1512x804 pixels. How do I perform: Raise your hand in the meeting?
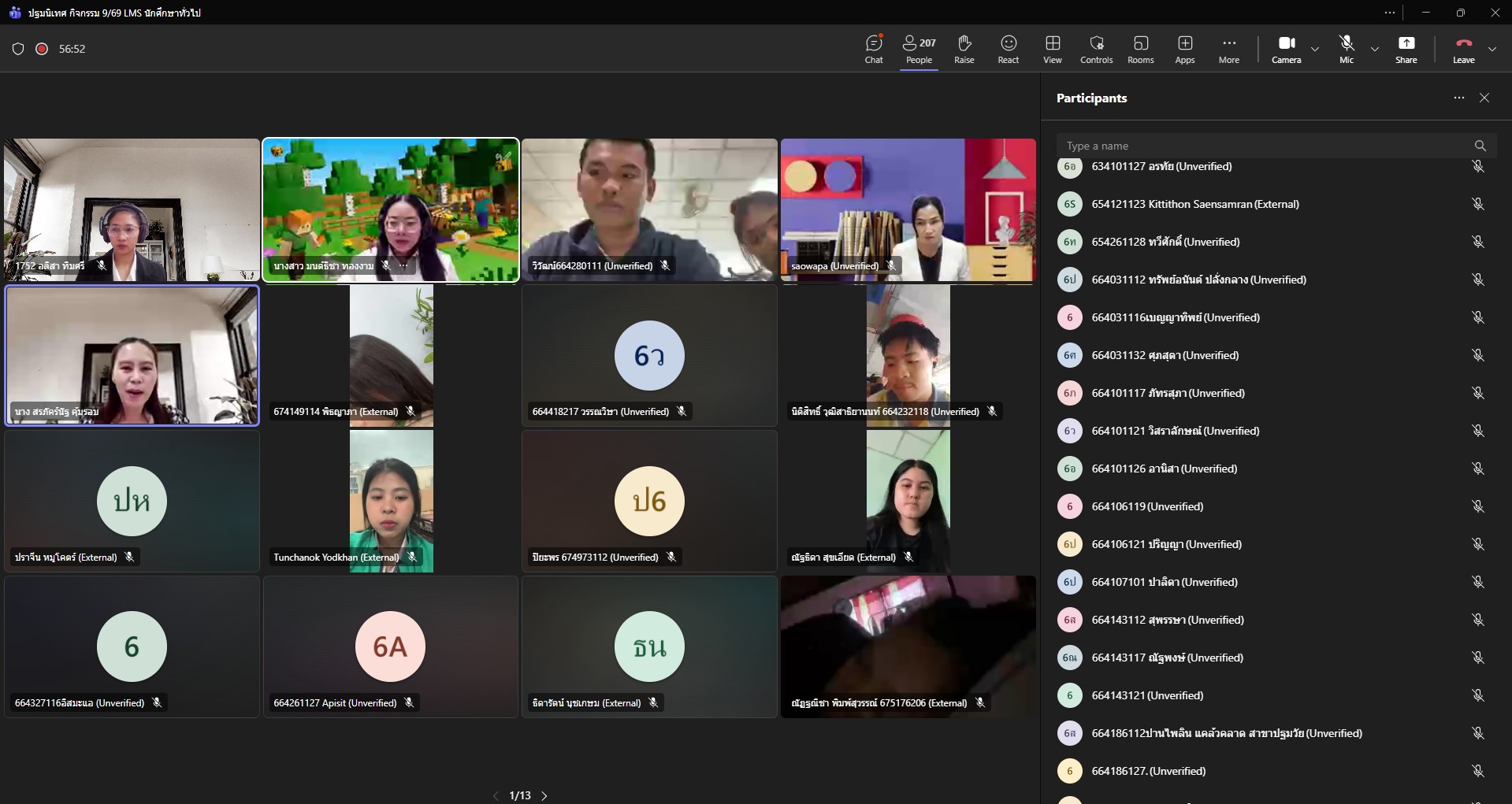(964, 49)
